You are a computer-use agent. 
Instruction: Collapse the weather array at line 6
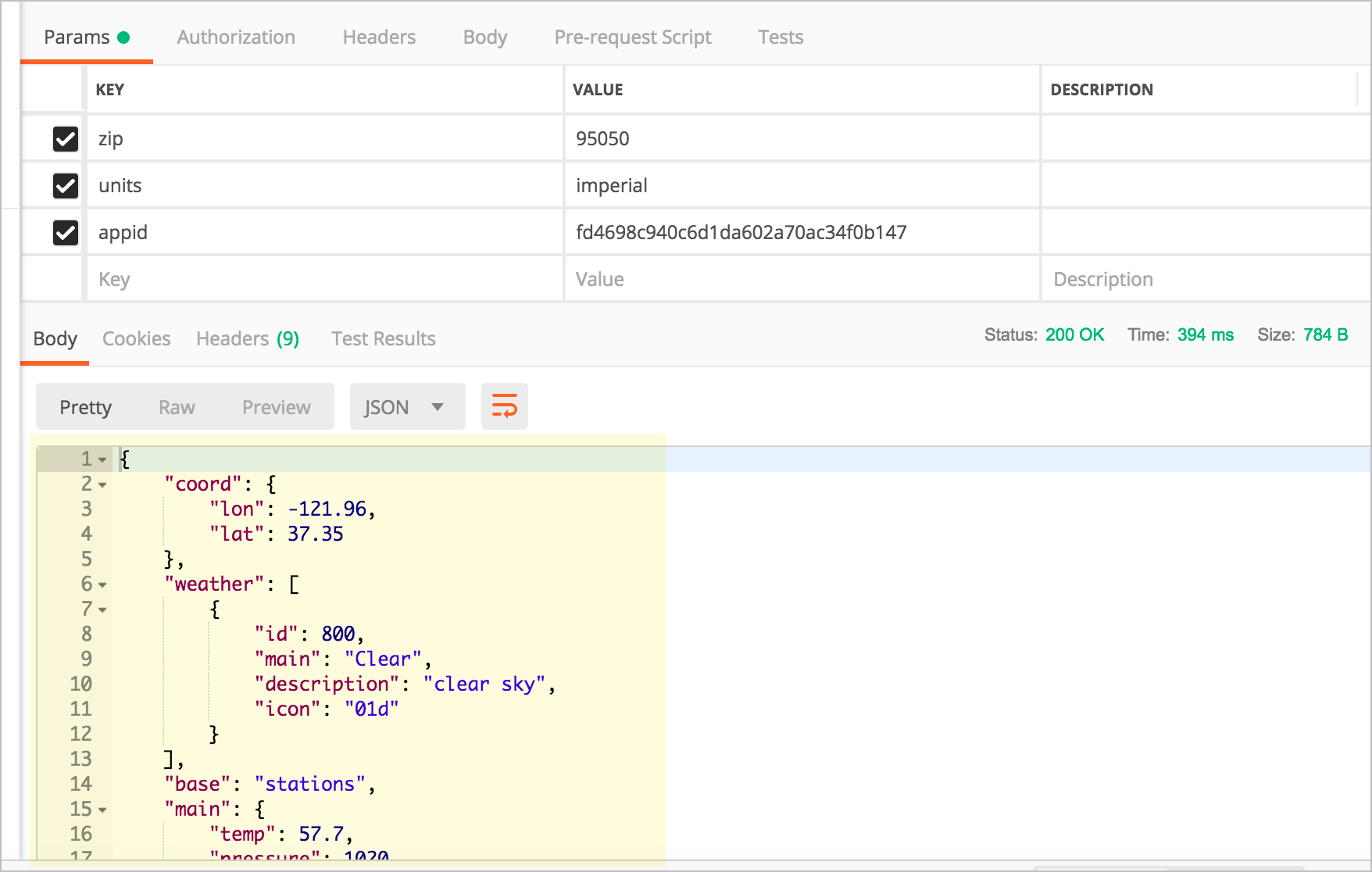(x=102, y=584)
